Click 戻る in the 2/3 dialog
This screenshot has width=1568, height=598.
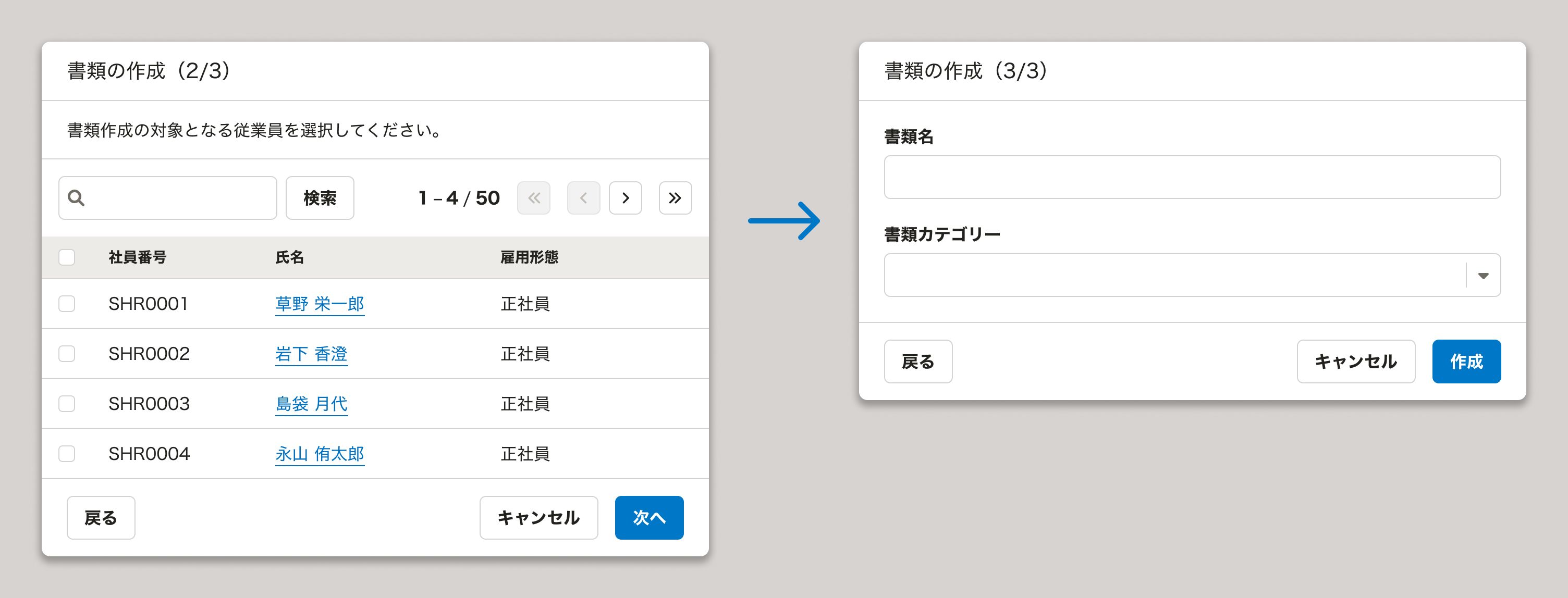point(101,518)
